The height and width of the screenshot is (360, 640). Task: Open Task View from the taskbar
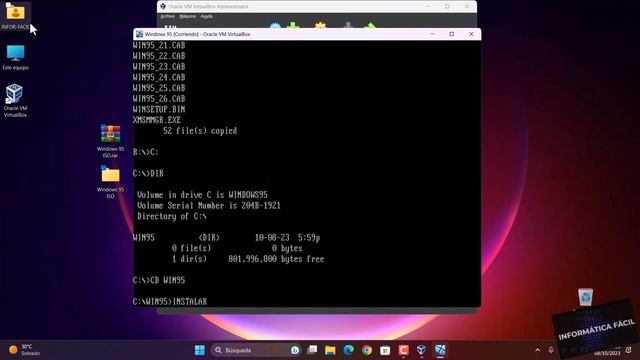point(312,350)
